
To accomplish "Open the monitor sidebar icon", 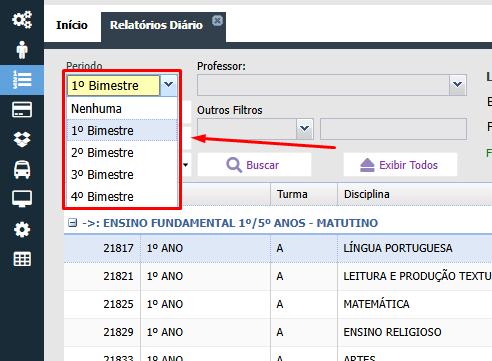I will (x=22, y=199).
